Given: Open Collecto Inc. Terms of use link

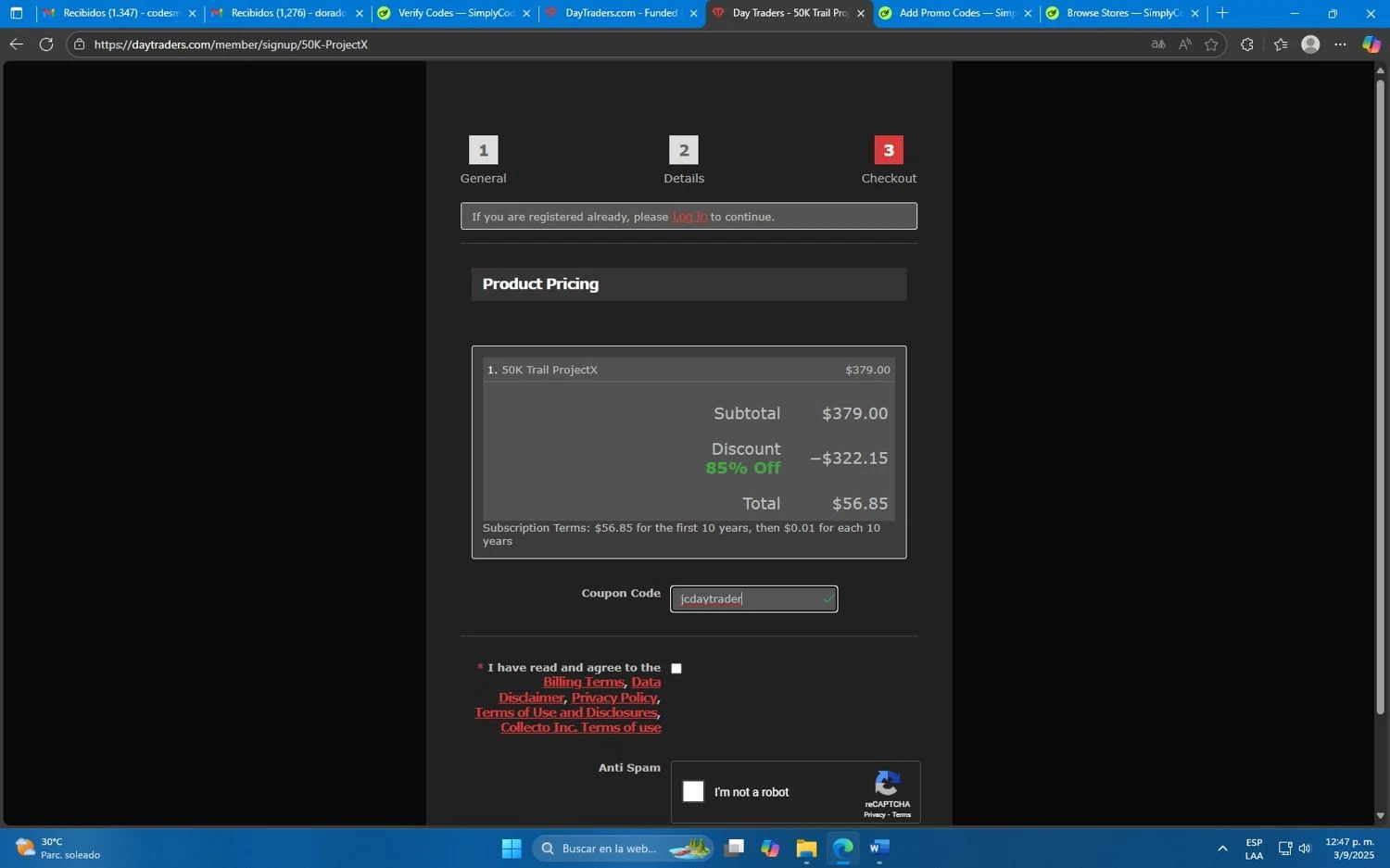Looking at the screenshot, I should click(581, 727).
